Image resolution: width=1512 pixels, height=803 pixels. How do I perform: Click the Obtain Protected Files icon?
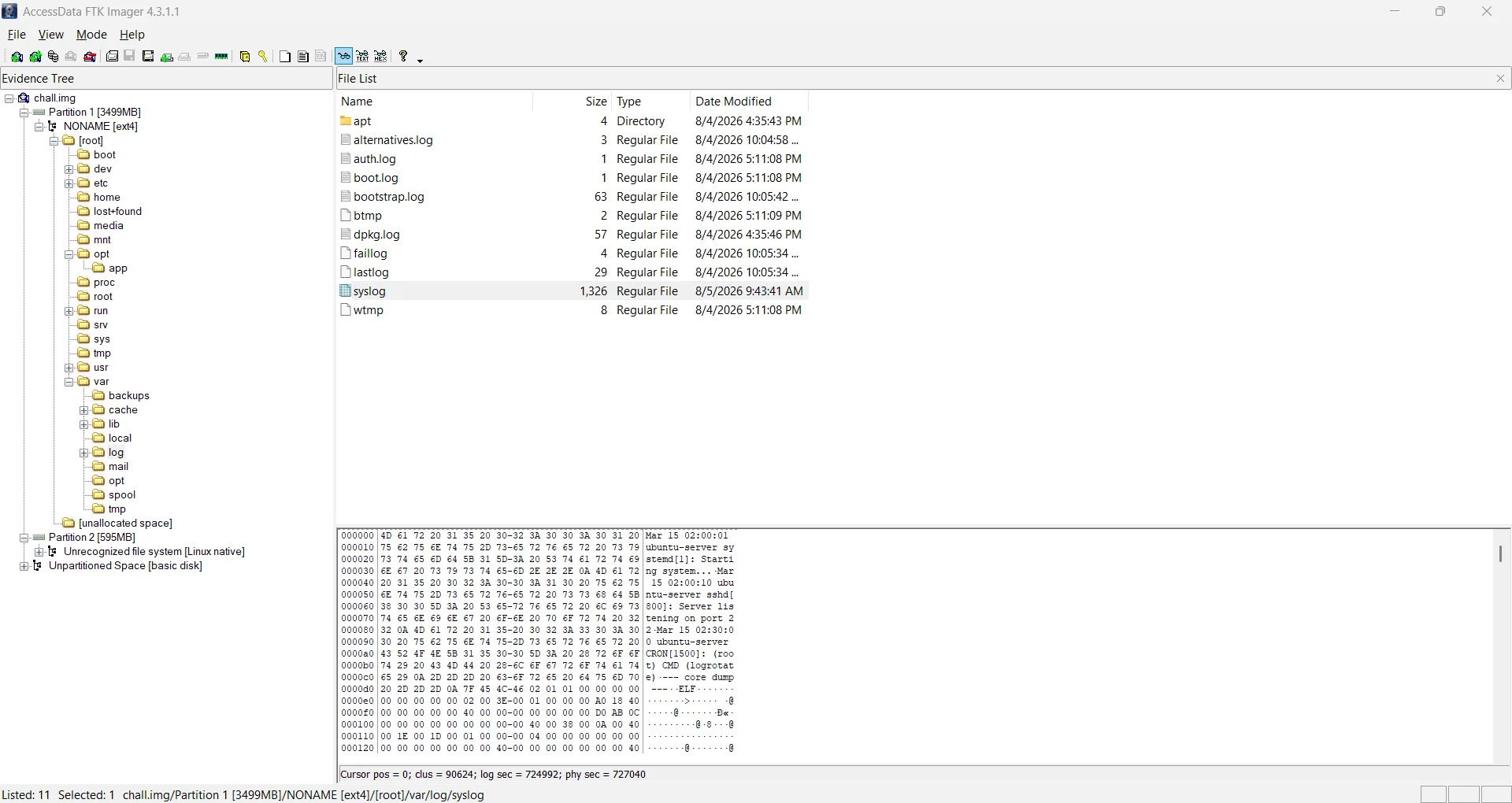[245, 57]
